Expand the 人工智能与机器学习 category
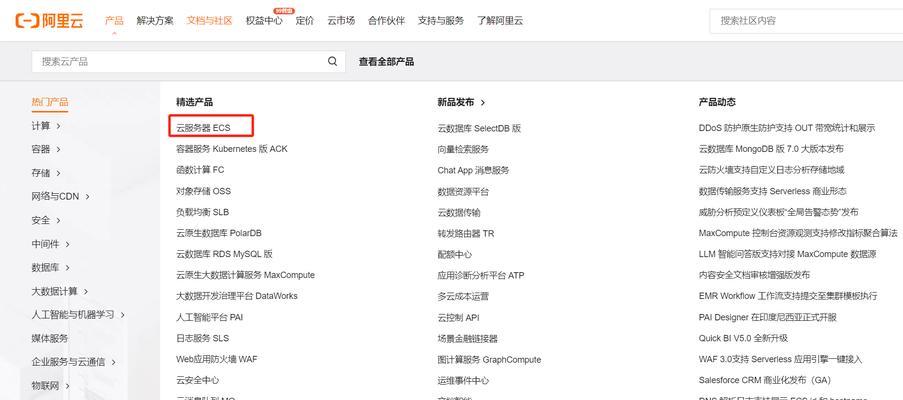This screenshot has height=400, width=903. point(78,315)
